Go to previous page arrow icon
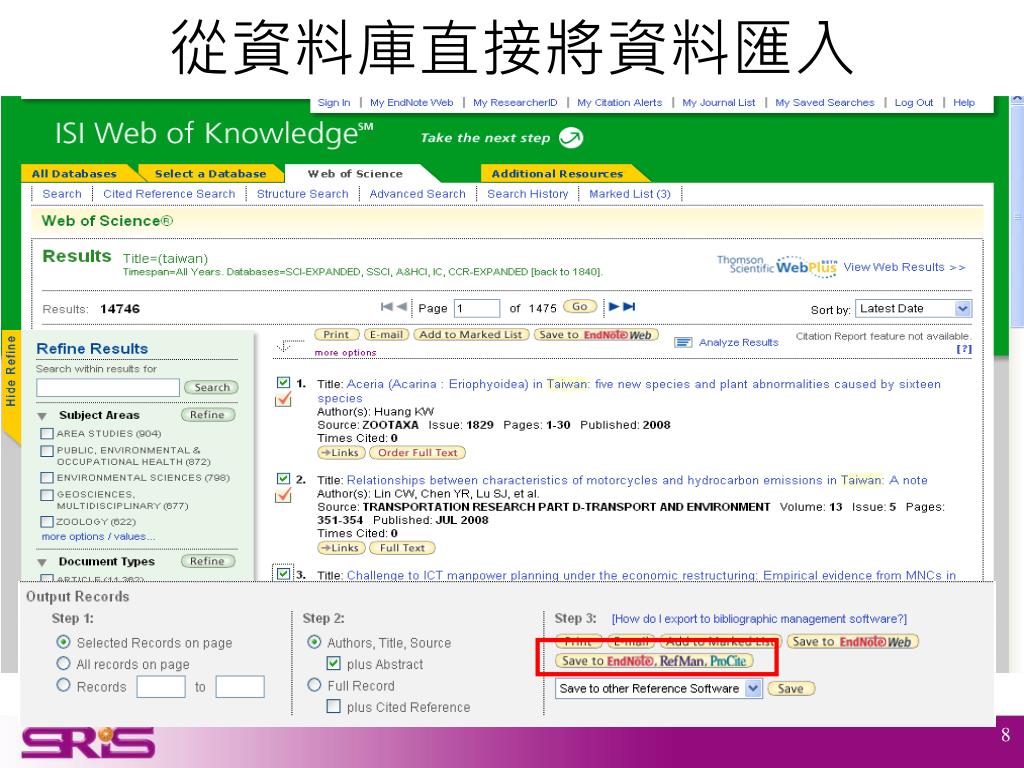The height and width of the screenshot is (768, 1024). [402, 307]
